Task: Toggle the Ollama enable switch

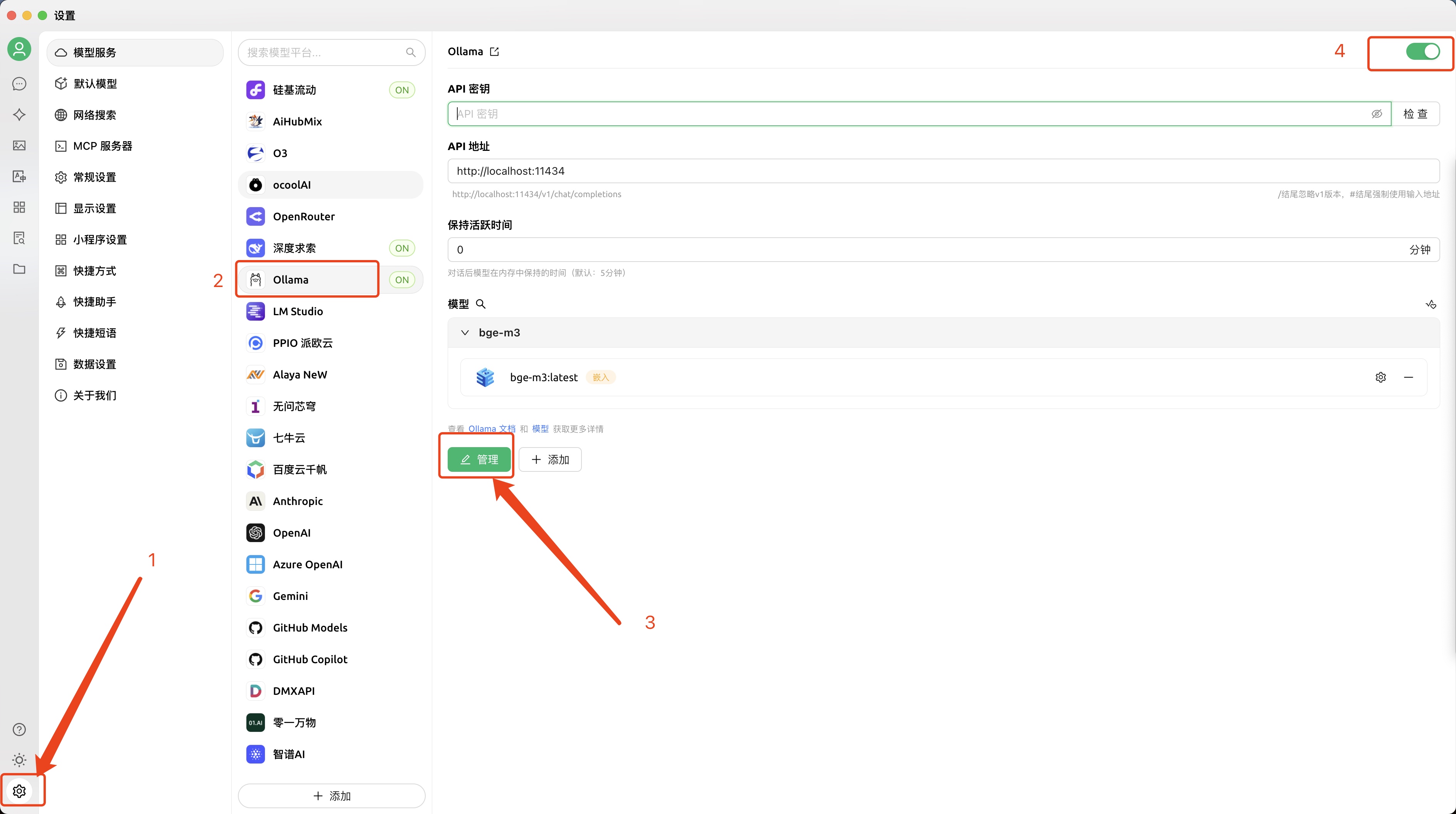Action: tap(1423, 51)
